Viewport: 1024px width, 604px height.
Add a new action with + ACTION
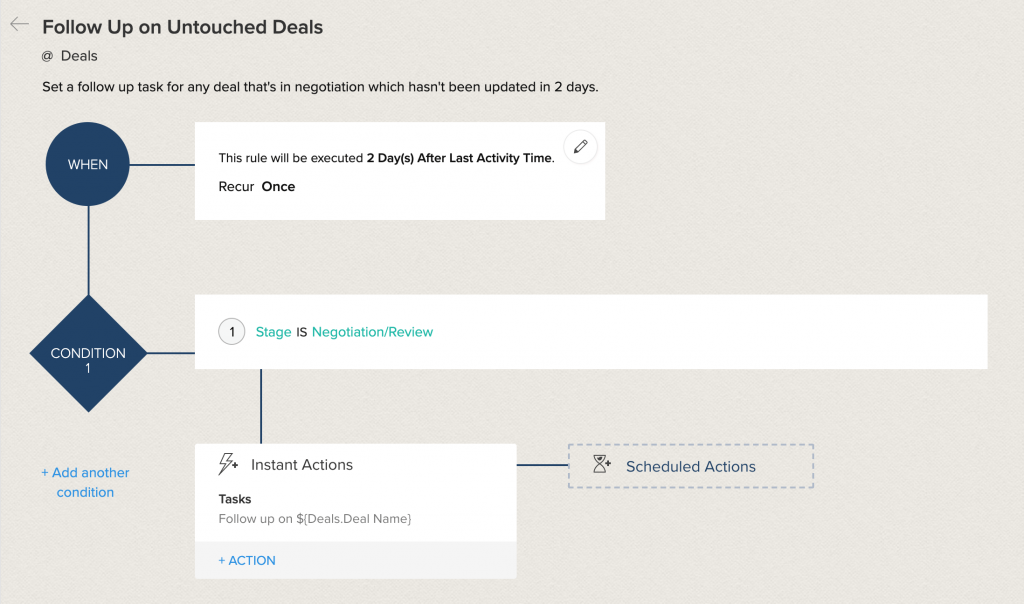coord(247,560)
